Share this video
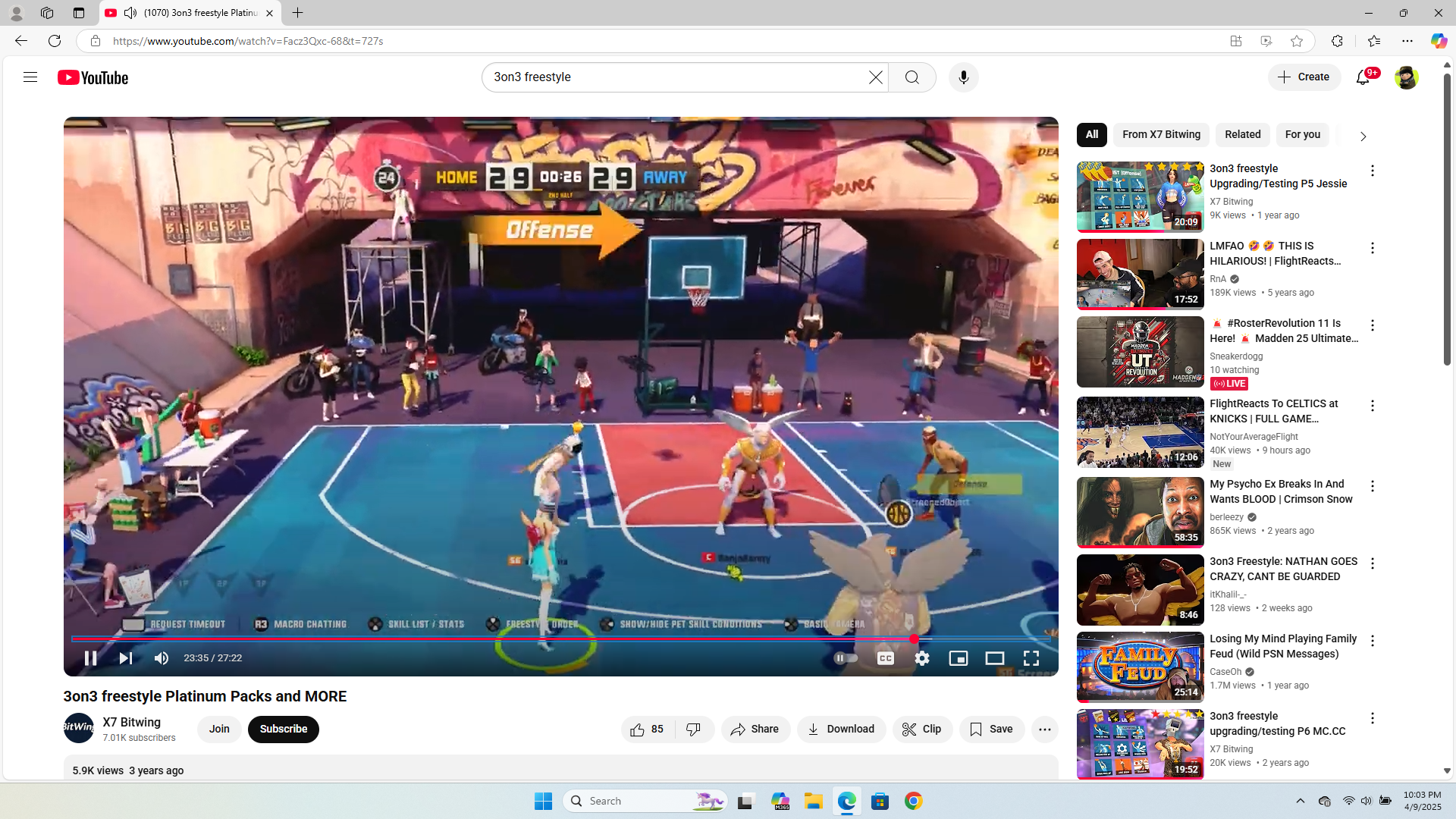 [x=755, y=730]
